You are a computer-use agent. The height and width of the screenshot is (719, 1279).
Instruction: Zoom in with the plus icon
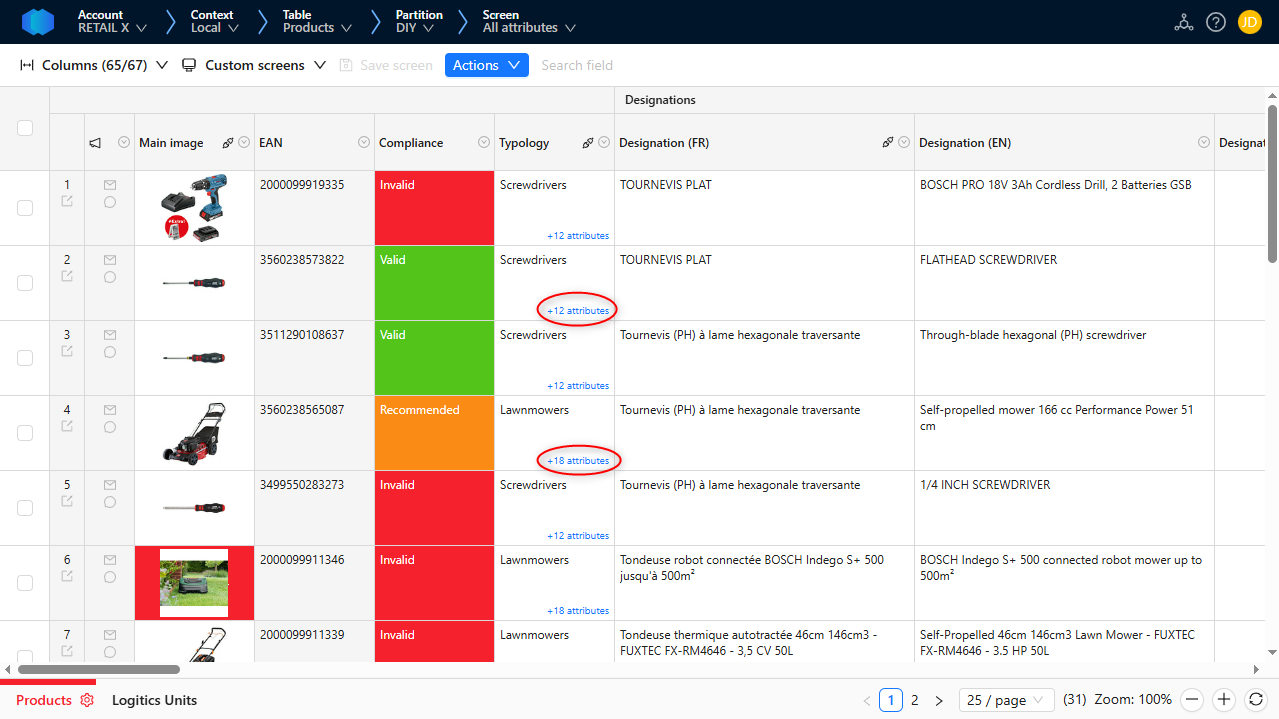point(1224,700)
